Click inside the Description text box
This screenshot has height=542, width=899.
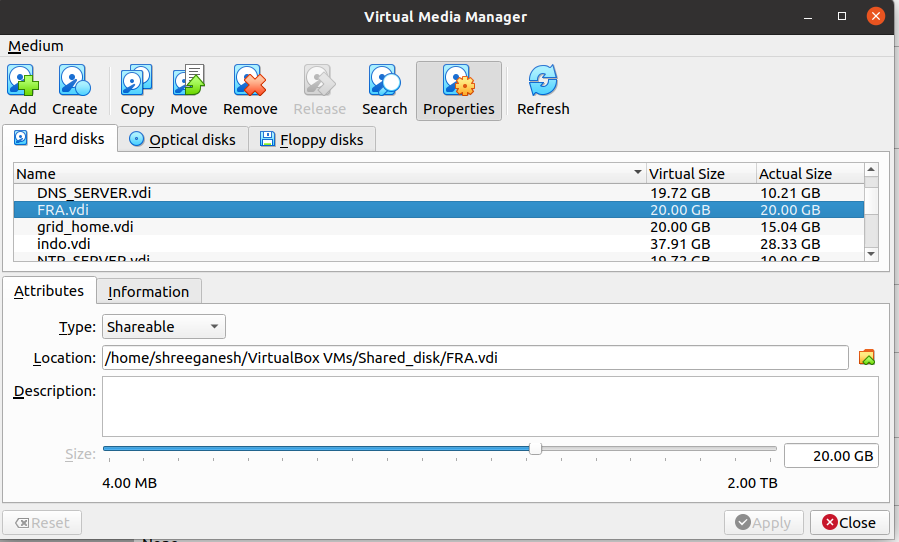[x=490, y=407]
